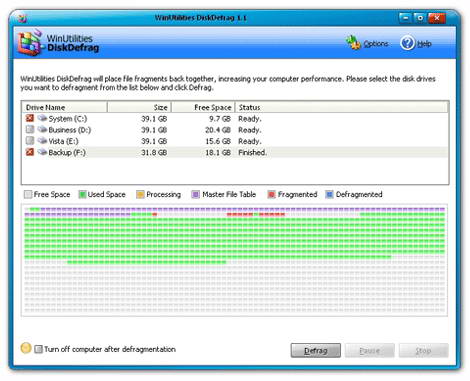Click the WinUtilities DiskDefrag logo icon

point(31,42)
